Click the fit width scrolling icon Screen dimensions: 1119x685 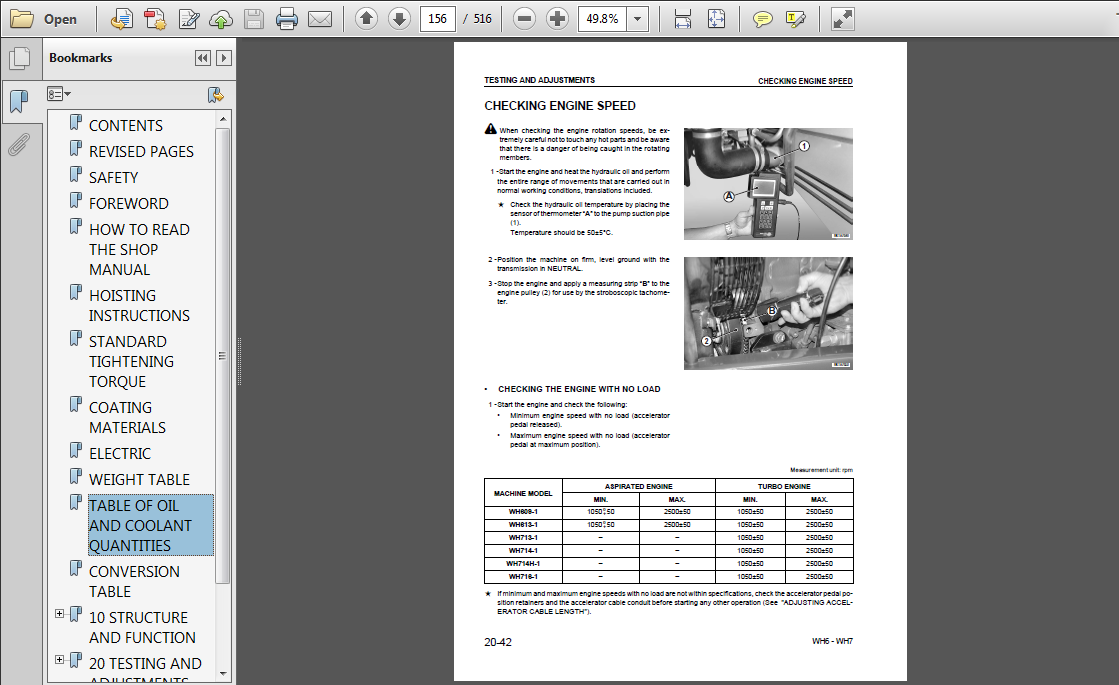(x=683, y=19)
